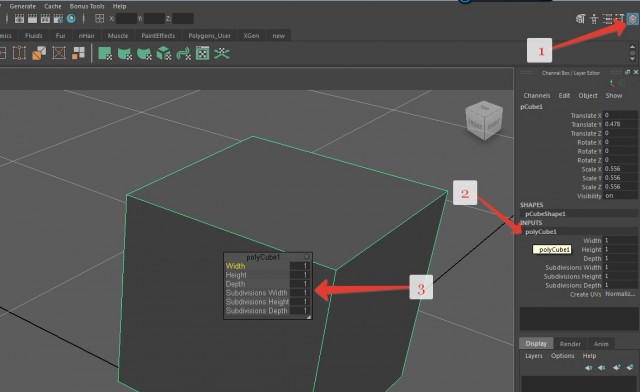Click the HumanIK character controls icon

(x=594, y=19)
